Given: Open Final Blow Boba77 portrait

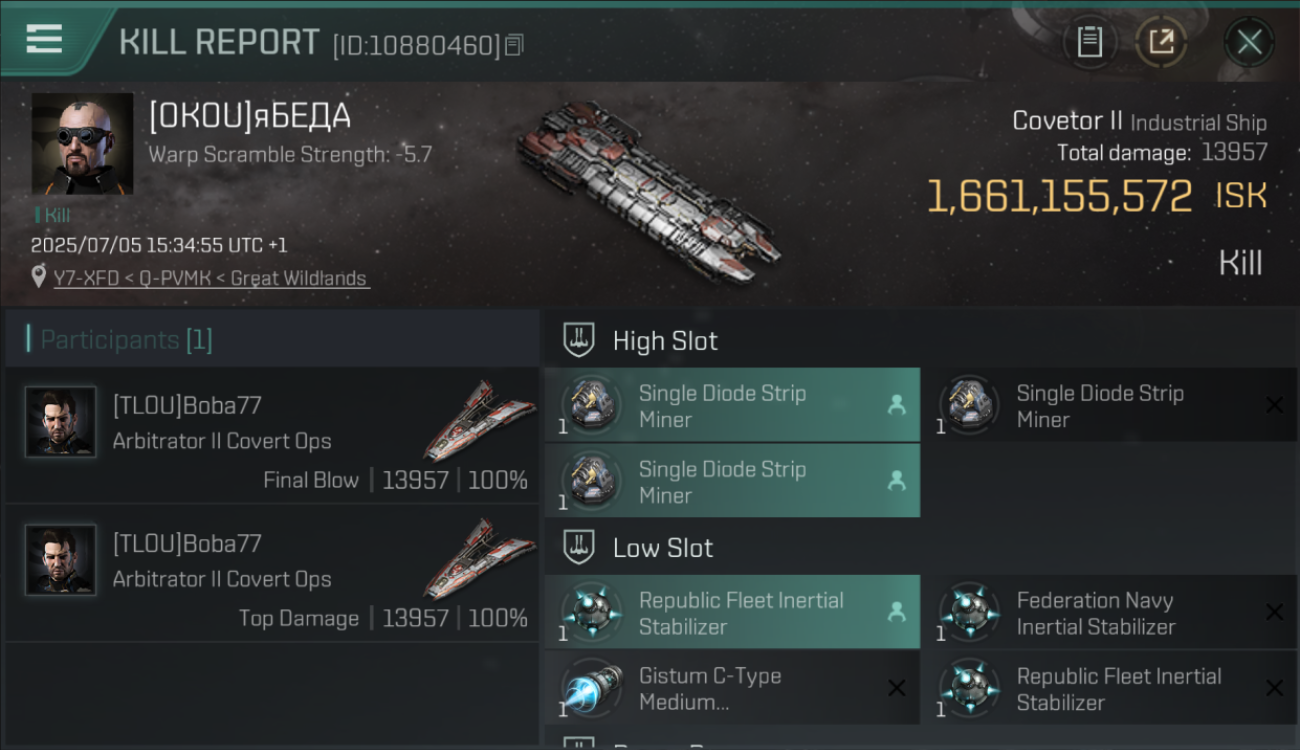Looking at the screenshot, I should coord(60,422).
